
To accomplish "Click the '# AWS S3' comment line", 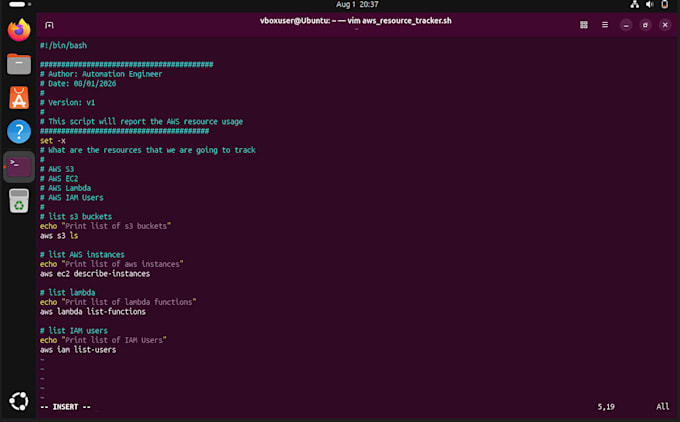I will [x=57, y=169].
